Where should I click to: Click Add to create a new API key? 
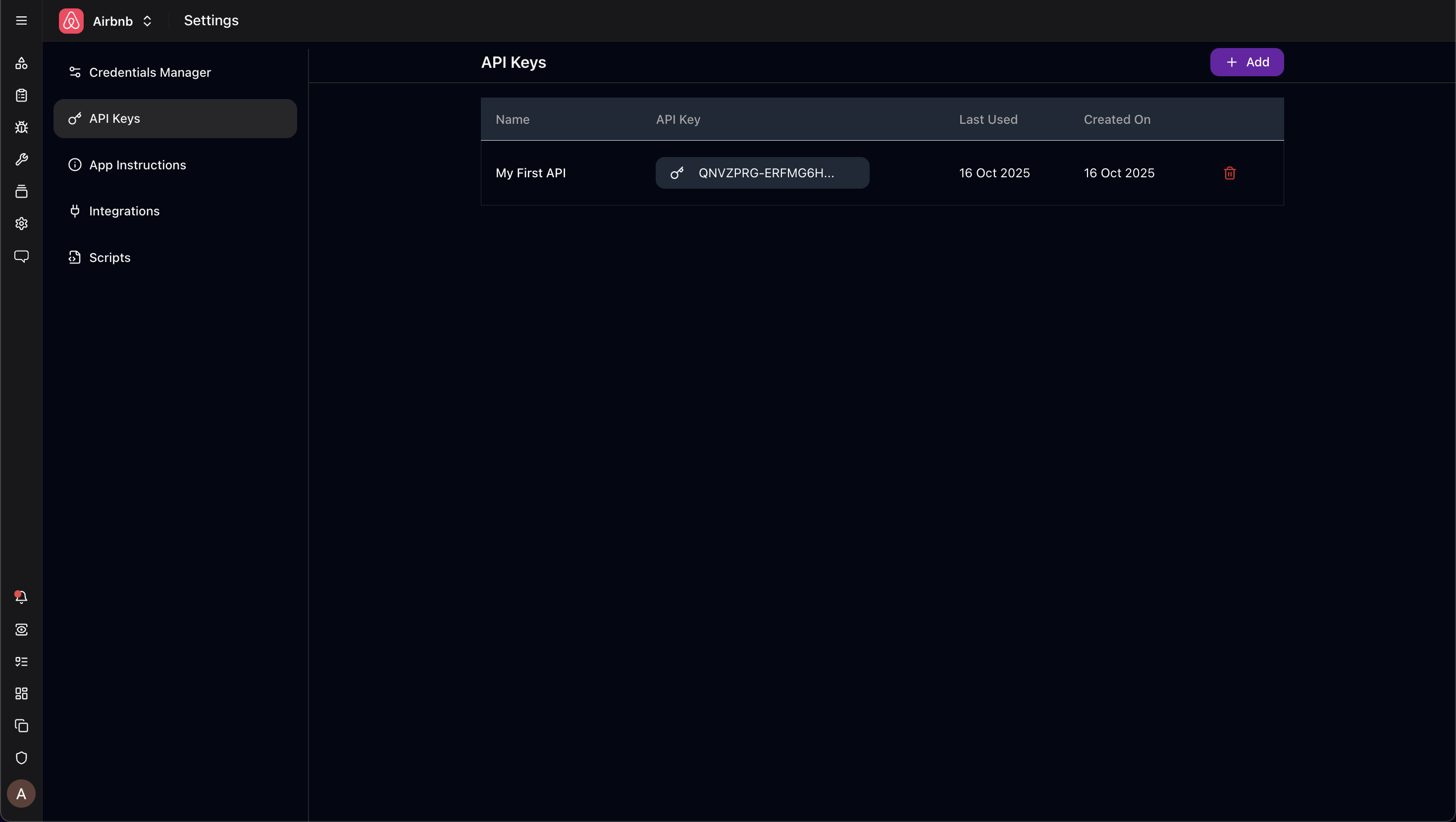coord(1247,62)
